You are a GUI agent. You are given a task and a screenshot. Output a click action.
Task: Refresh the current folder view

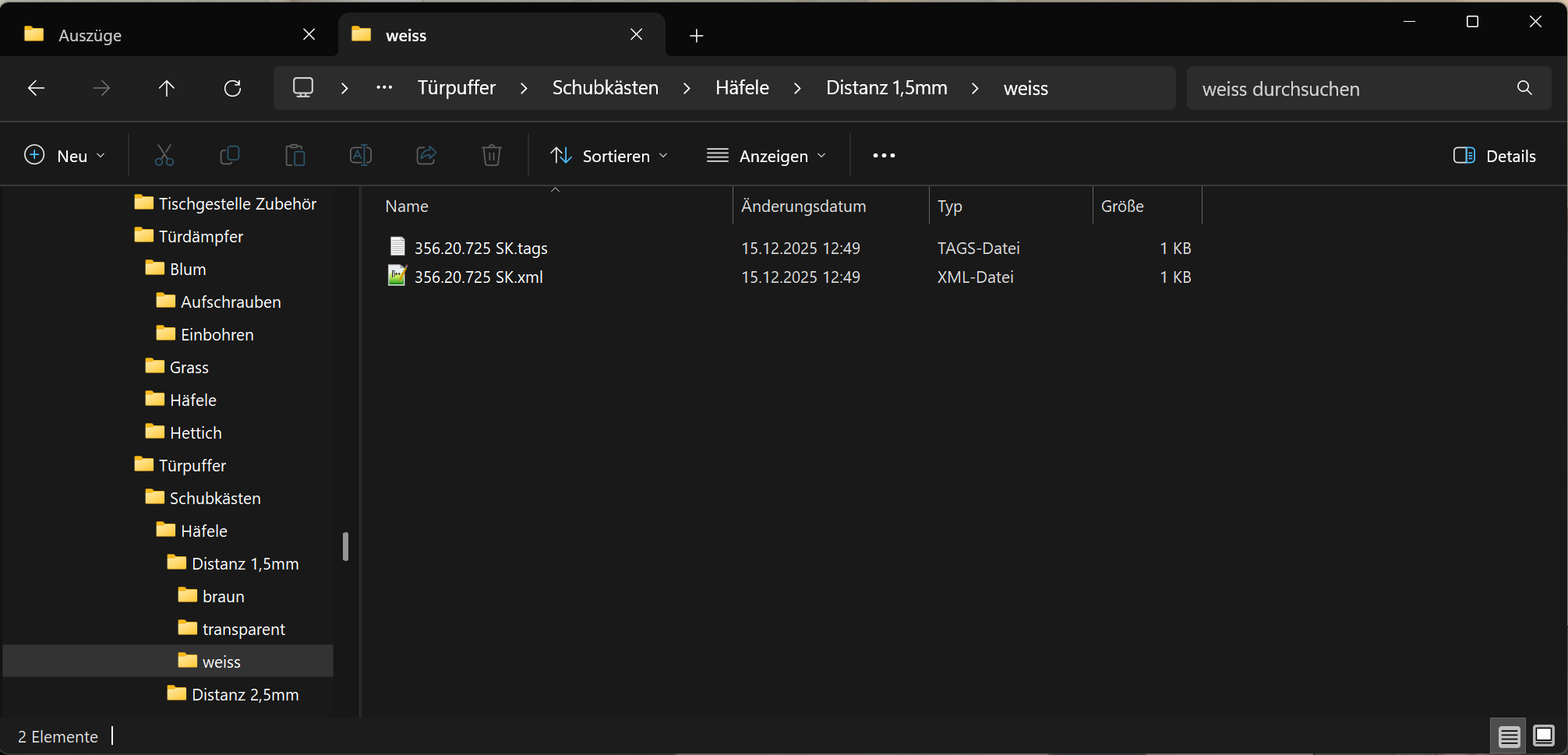232,88
